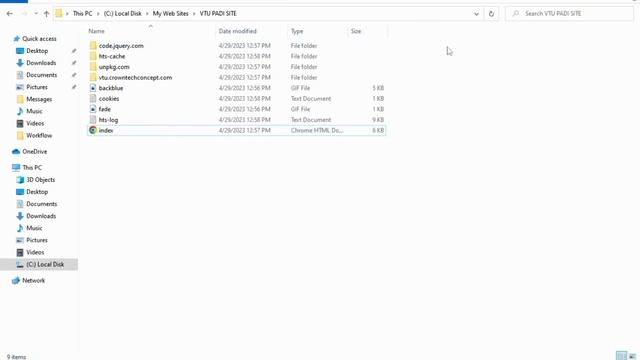The image size is (640, 360).
Task: Click the 'Text Document' type of cookies
Action: [311, 99]
